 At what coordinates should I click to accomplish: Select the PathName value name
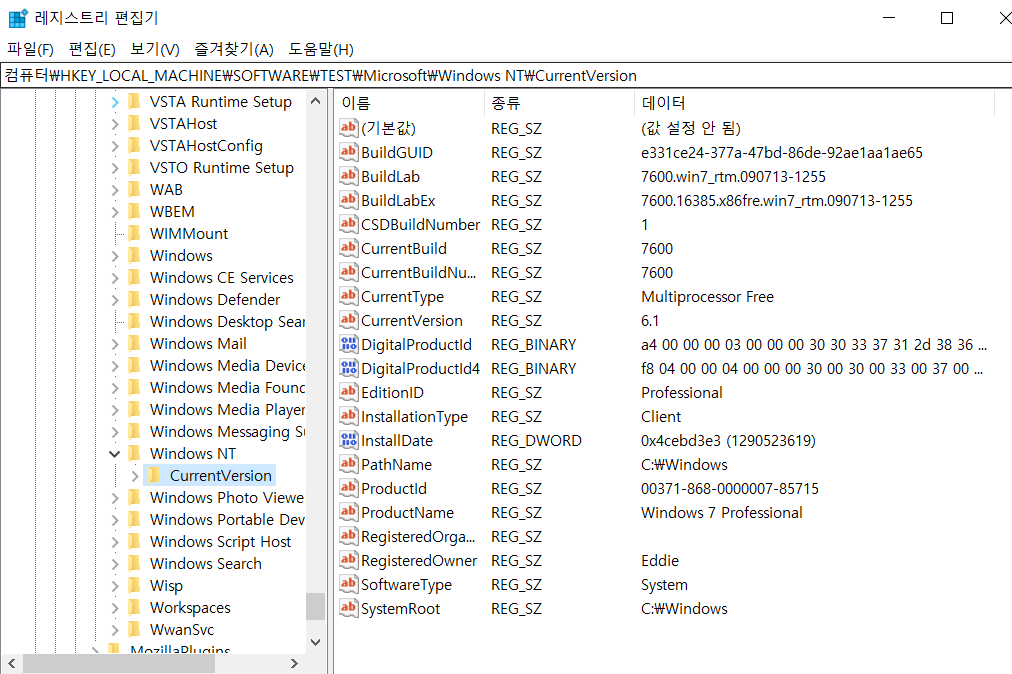click(396, 465)
